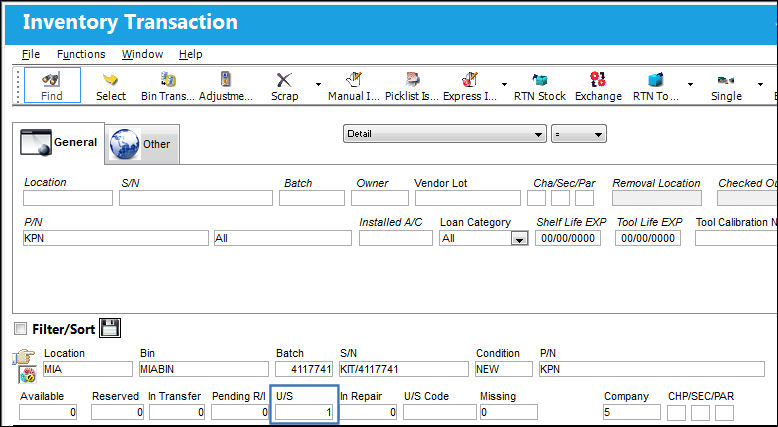Click the U/S Code field

(x=440, y=412)
